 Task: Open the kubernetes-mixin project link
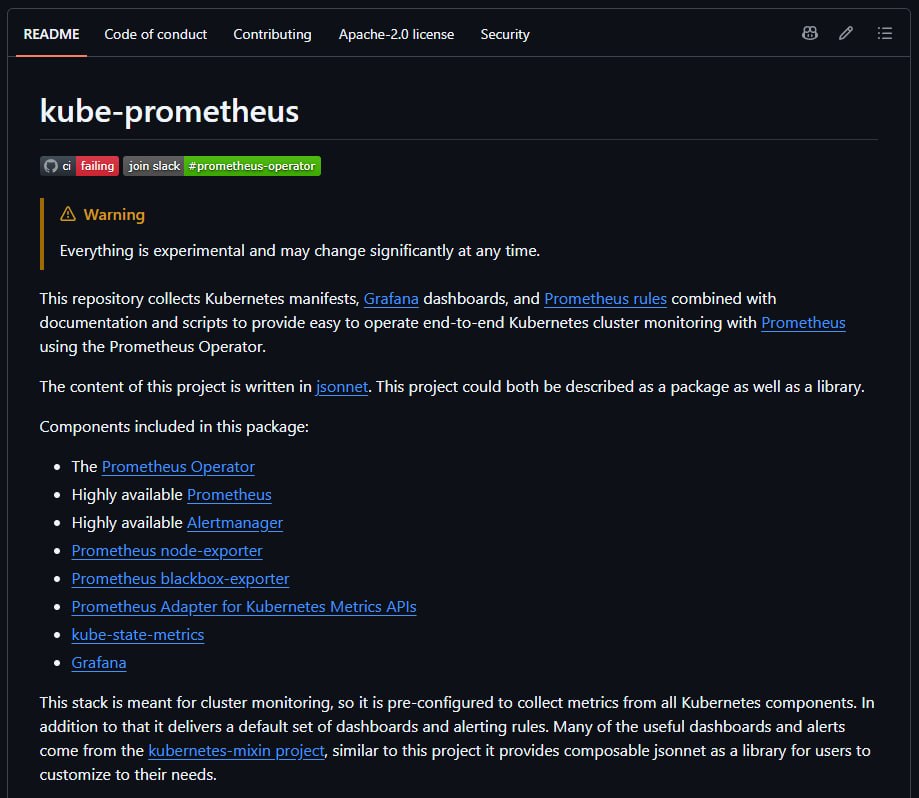tap(236, 751)
